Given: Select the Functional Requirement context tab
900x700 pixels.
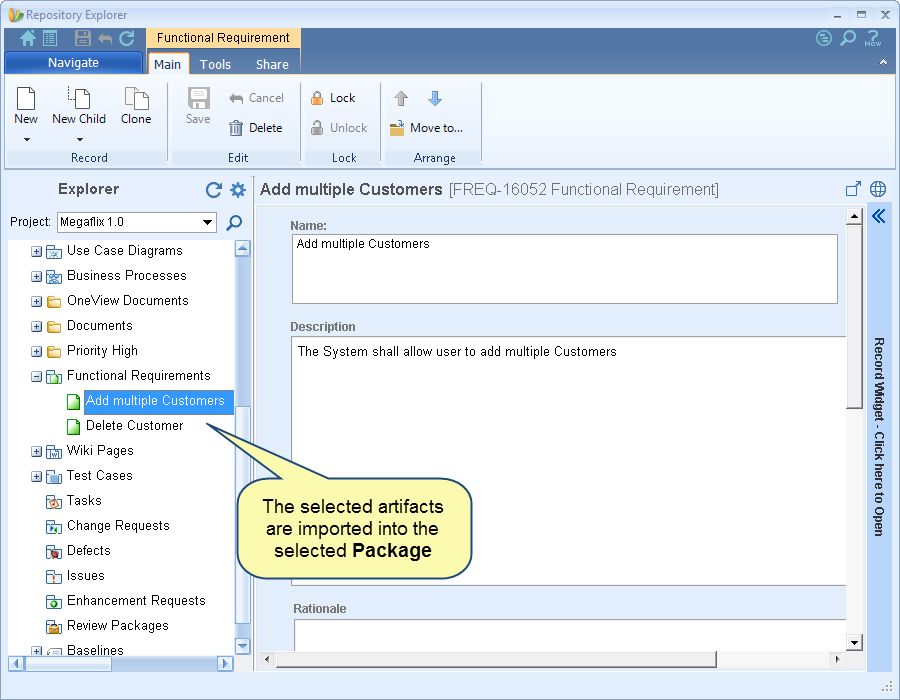Looking at the screenshot, I should click(223, 38).
